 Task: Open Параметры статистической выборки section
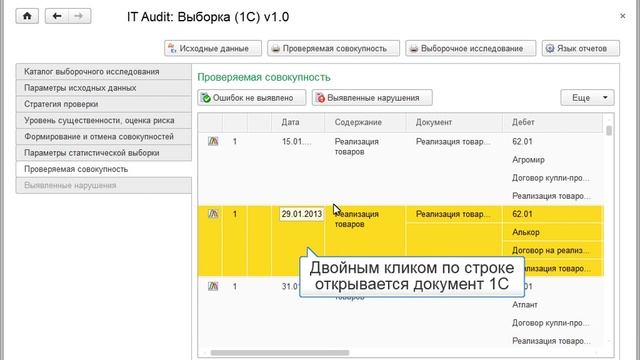click(104, 153)
